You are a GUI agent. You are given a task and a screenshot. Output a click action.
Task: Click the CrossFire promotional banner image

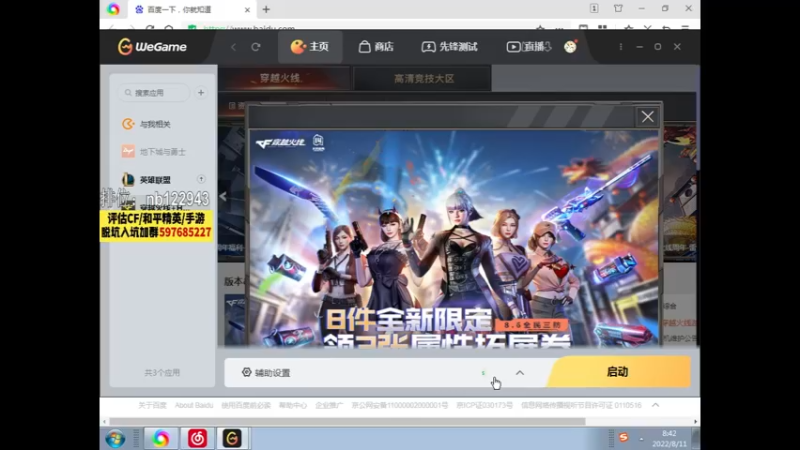(454, 238)
